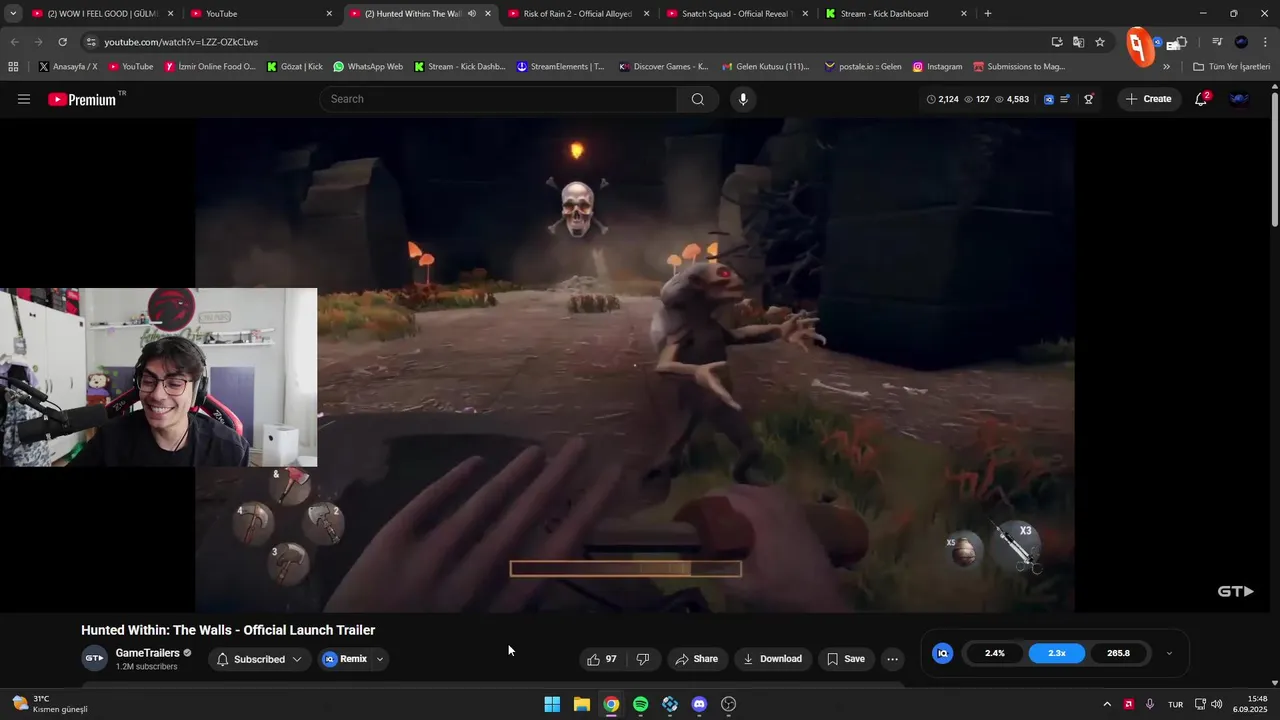Open the Discover Games bookmark

pos(663,67)
